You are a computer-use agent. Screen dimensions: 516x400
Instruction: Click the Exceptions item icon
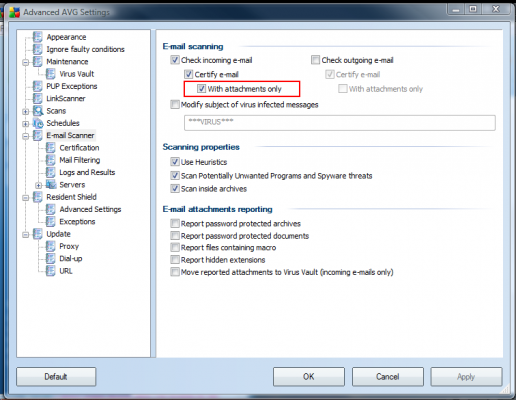[51, 222]
